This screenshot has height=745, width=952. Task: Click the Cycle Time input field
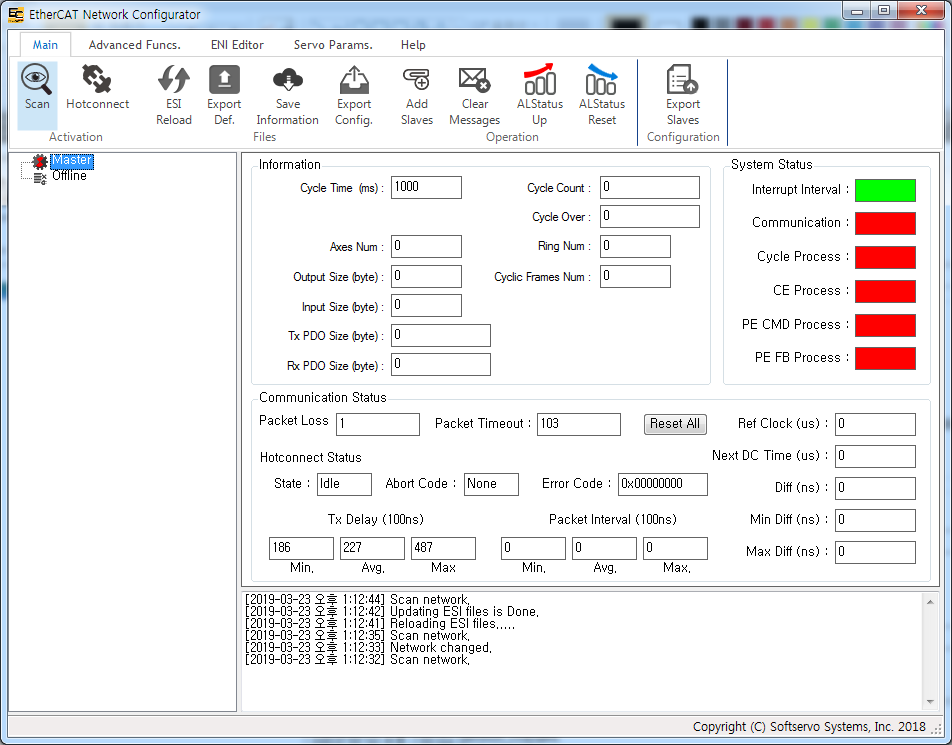[426, 188]
